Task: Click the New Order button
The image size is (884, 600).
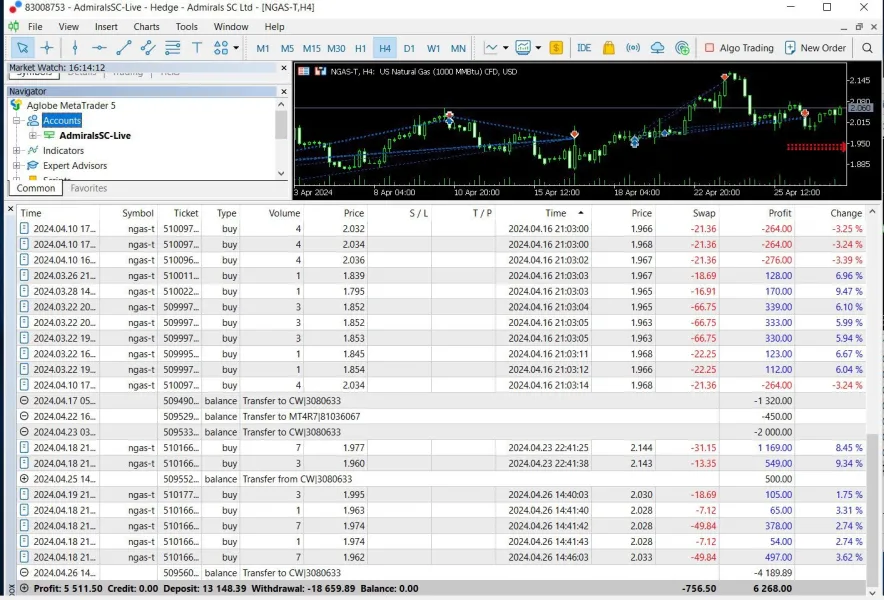Action: click(815, 48)
